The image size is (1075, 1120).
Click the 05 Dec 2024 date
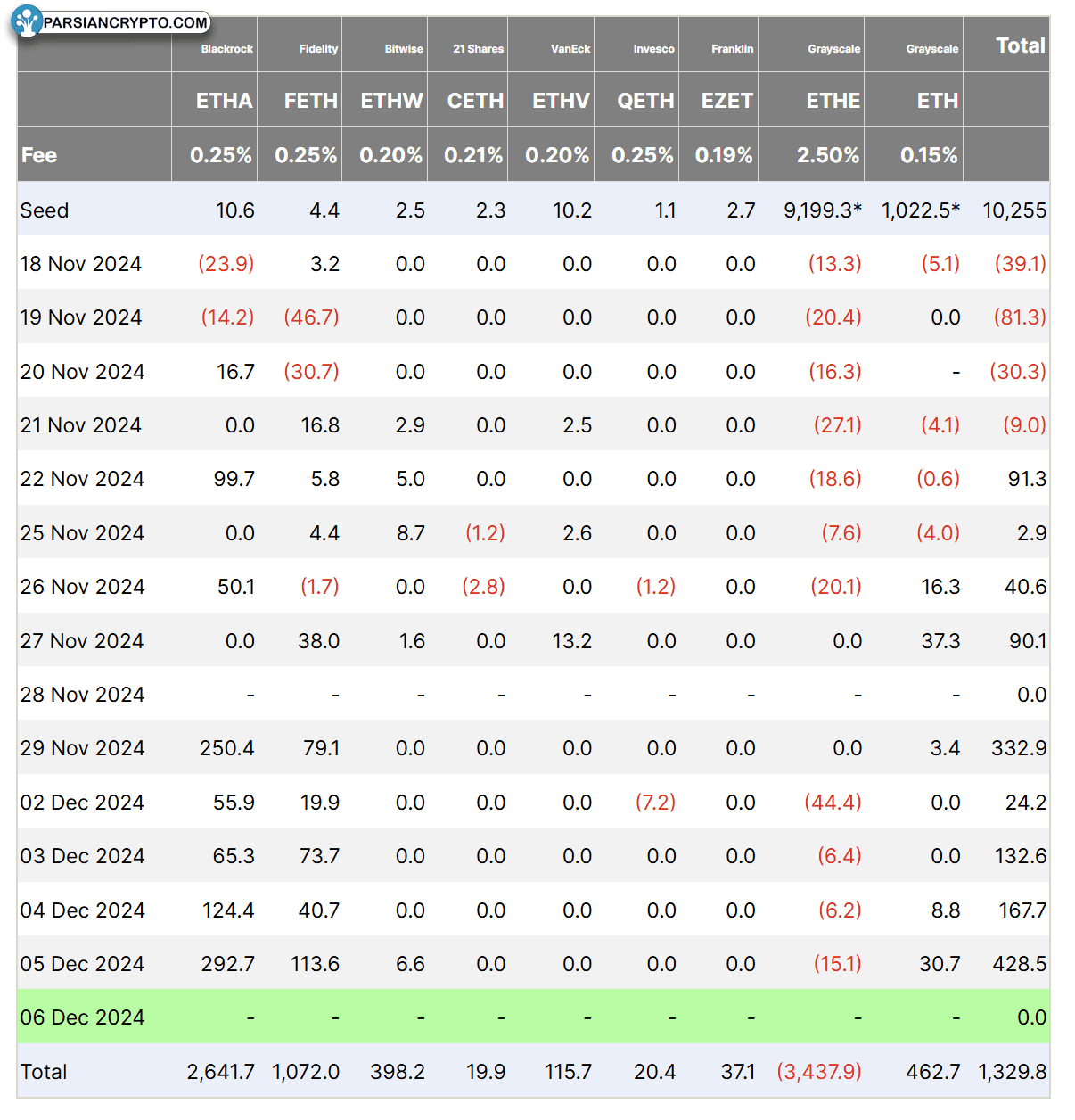click(82, 964)
